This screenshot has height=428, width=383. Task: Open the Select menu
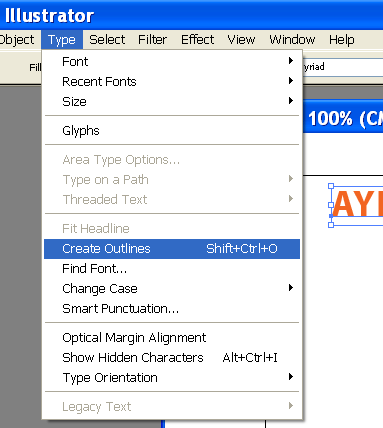(107, 40)
